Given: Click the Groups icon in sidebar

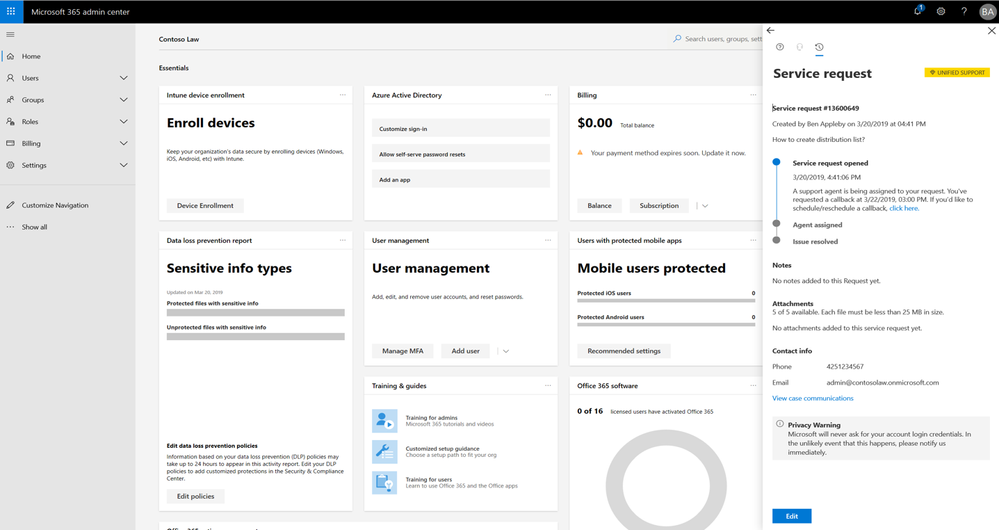Looking at the screenshot, I should point(10,99).
